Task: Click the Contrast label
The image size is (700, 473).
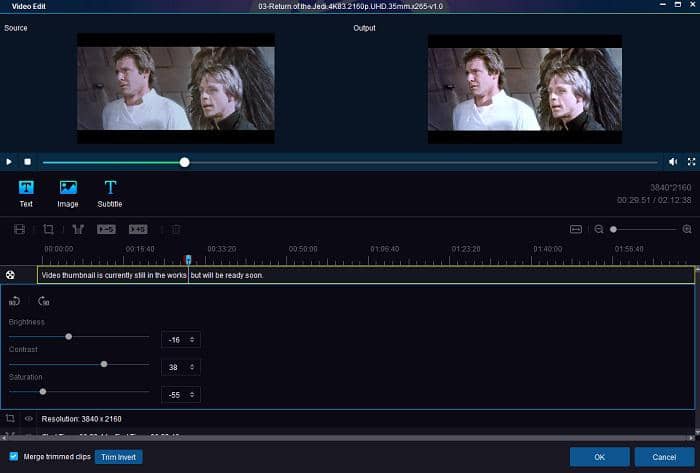Action: click(23, 349)
